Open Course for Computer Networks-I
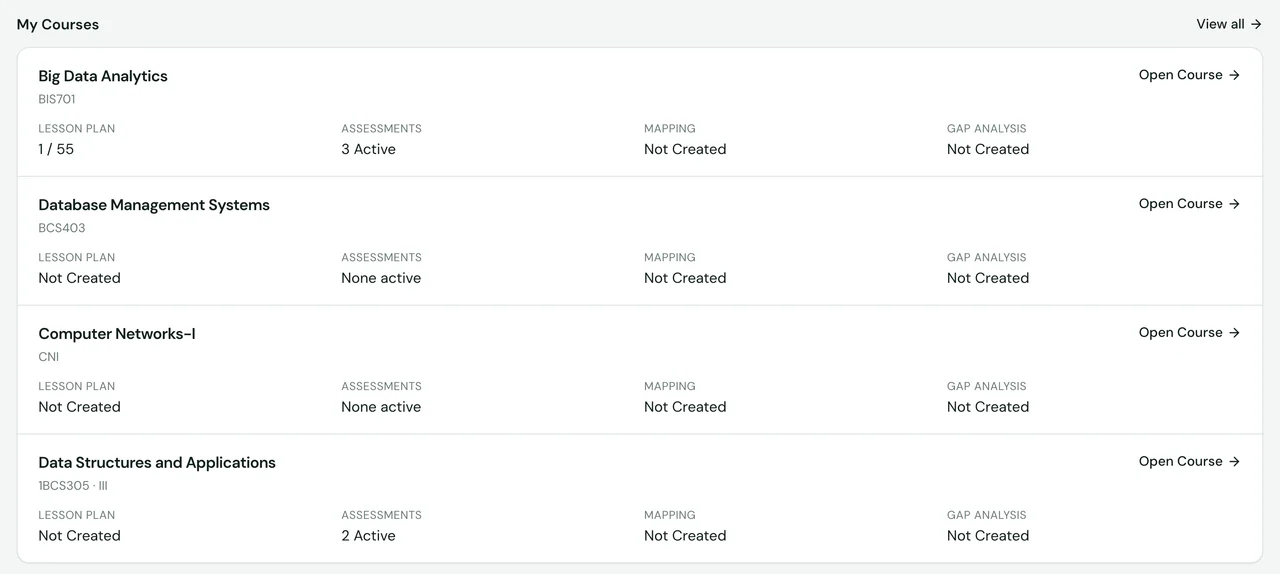Screen dimensions: 1280x574 (x=1189, y=333)
